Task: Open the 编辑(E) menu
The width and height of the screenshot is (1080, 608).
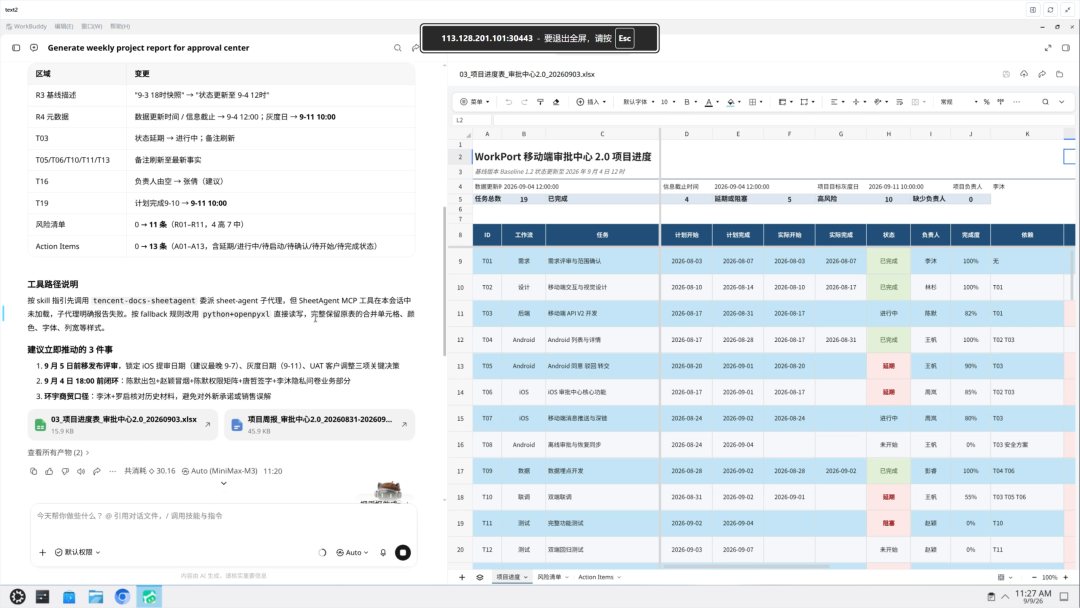Action: pos(64,26)
